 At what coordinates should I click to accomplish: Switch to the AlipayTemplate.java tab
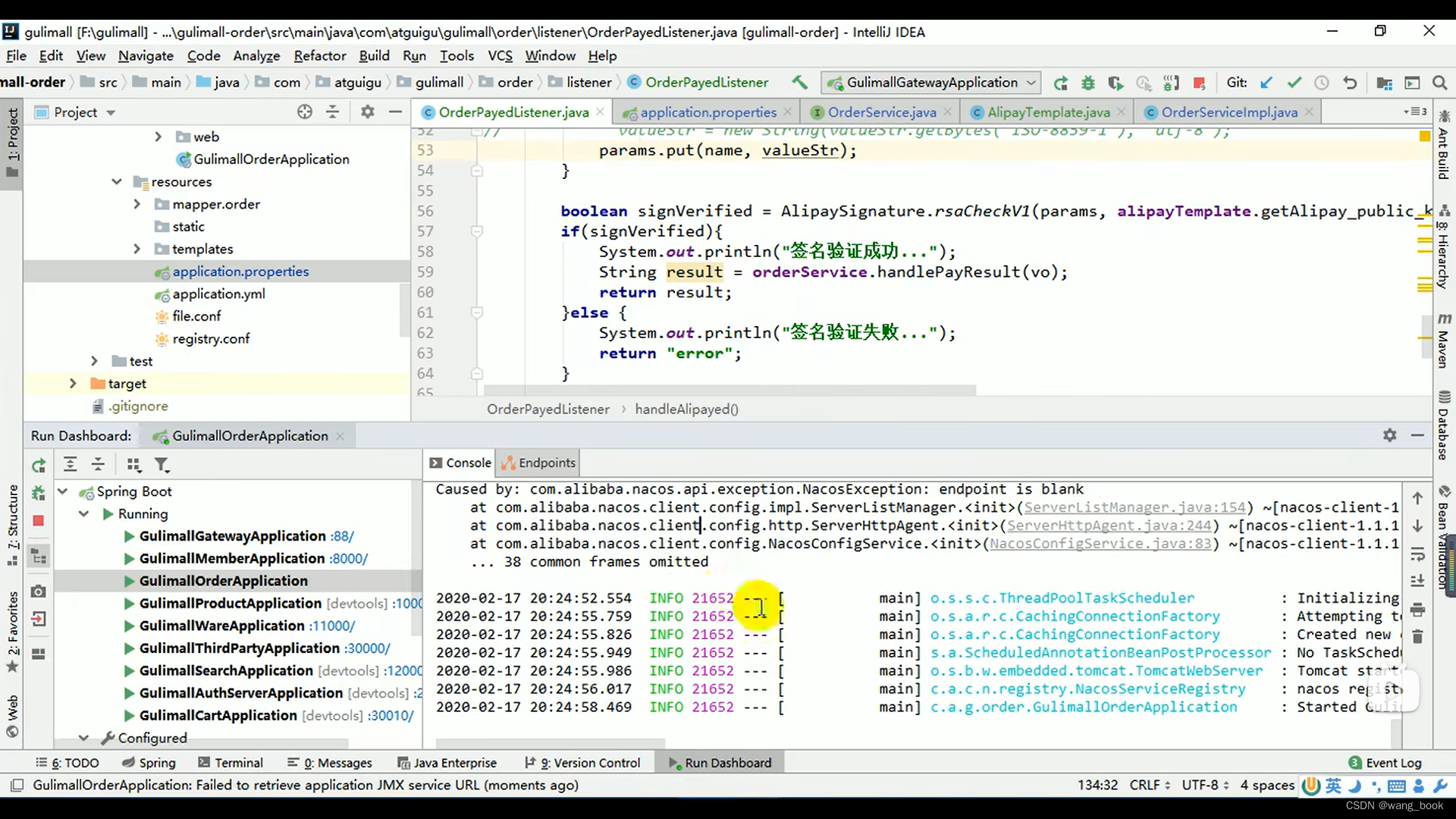(1048, 112)
